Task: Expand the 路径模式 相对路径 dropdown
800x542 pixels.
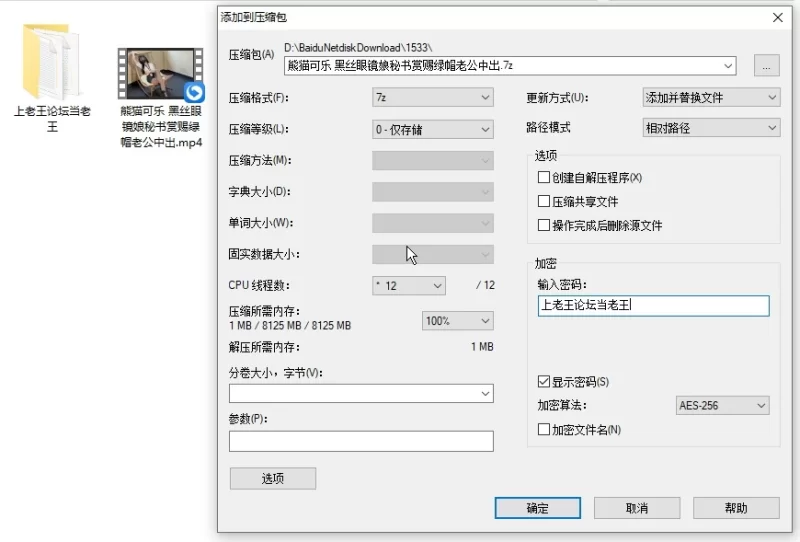Action: point(710,128)
